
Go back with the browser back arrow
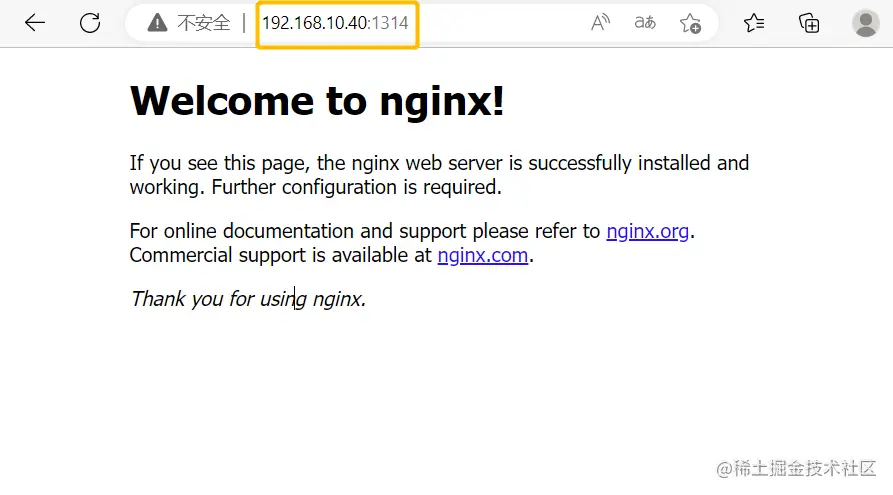point(35,23)
